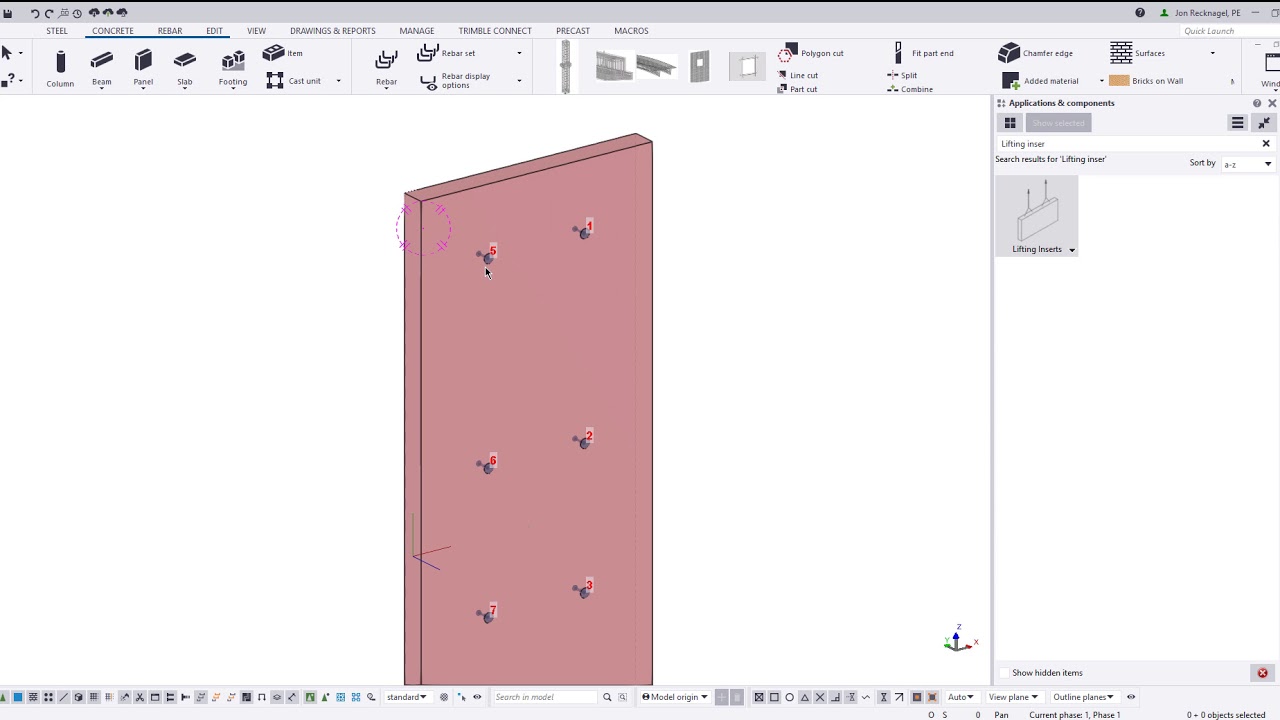Click the Surfaces tool icon
Image resolution: width=1280 pixels, height=720 pixels.
pyautogui.click(x=1121, y=53)
